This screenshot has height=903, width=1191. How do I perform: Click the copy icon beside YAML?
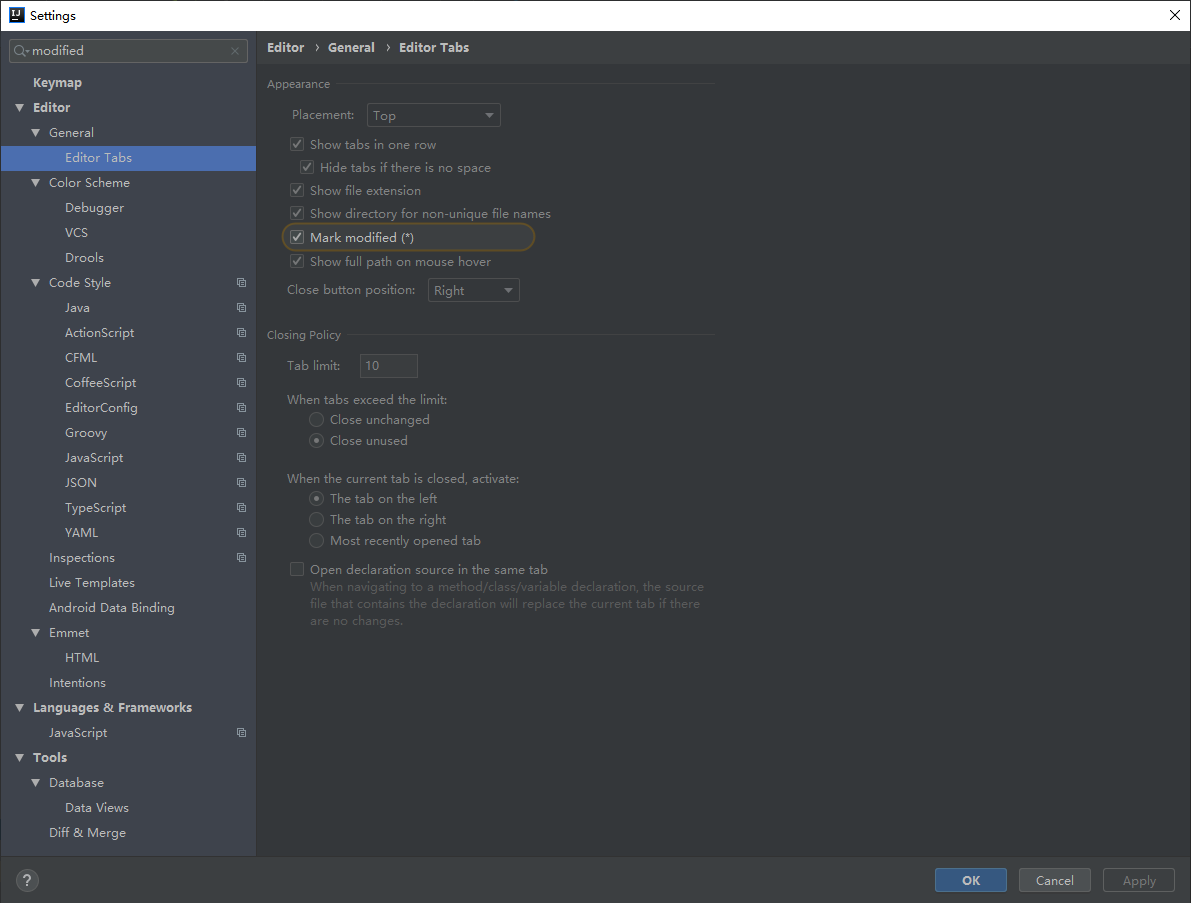242,532
